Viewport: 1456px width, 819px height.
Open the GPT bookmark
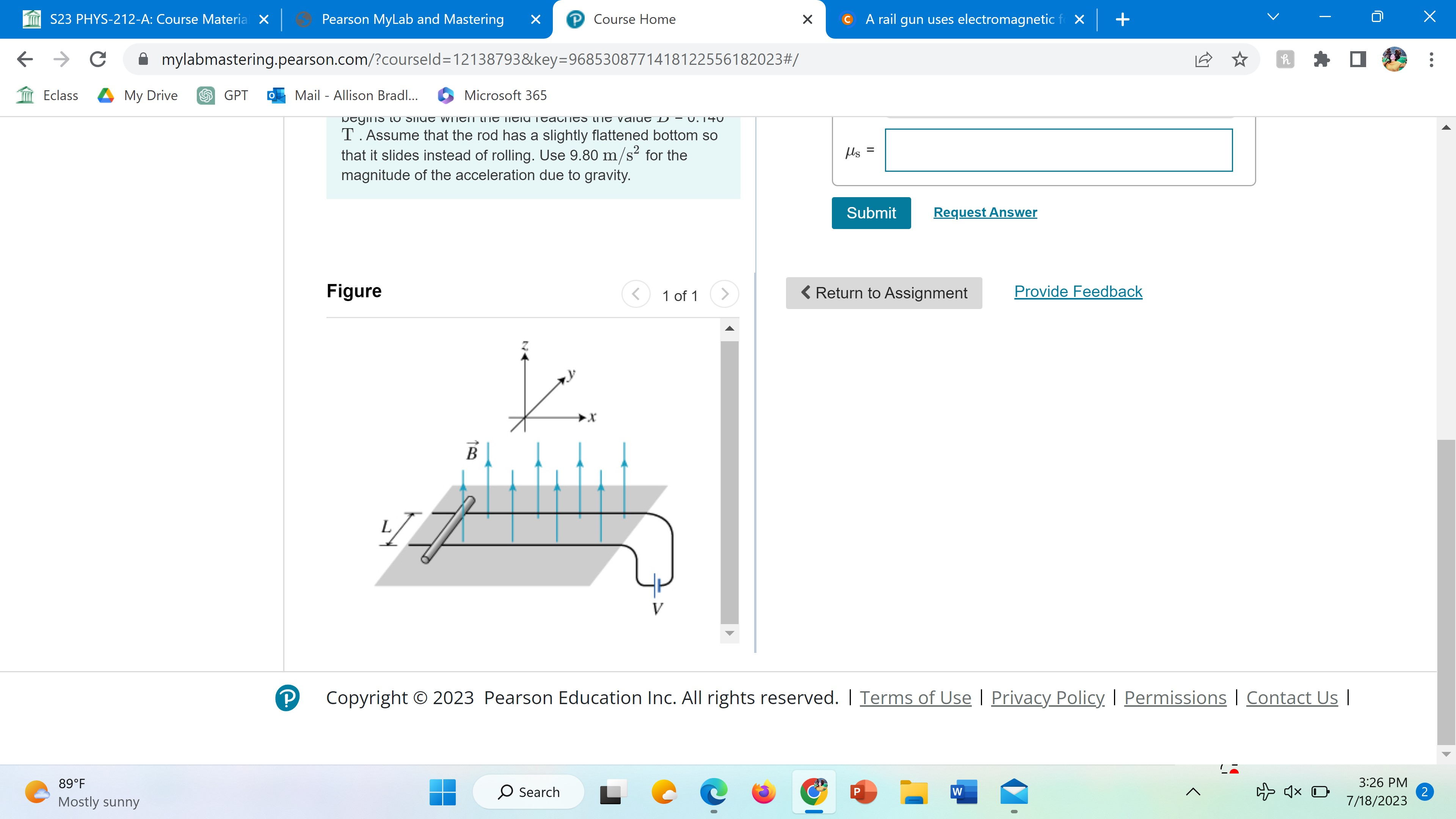pos(223,96)
